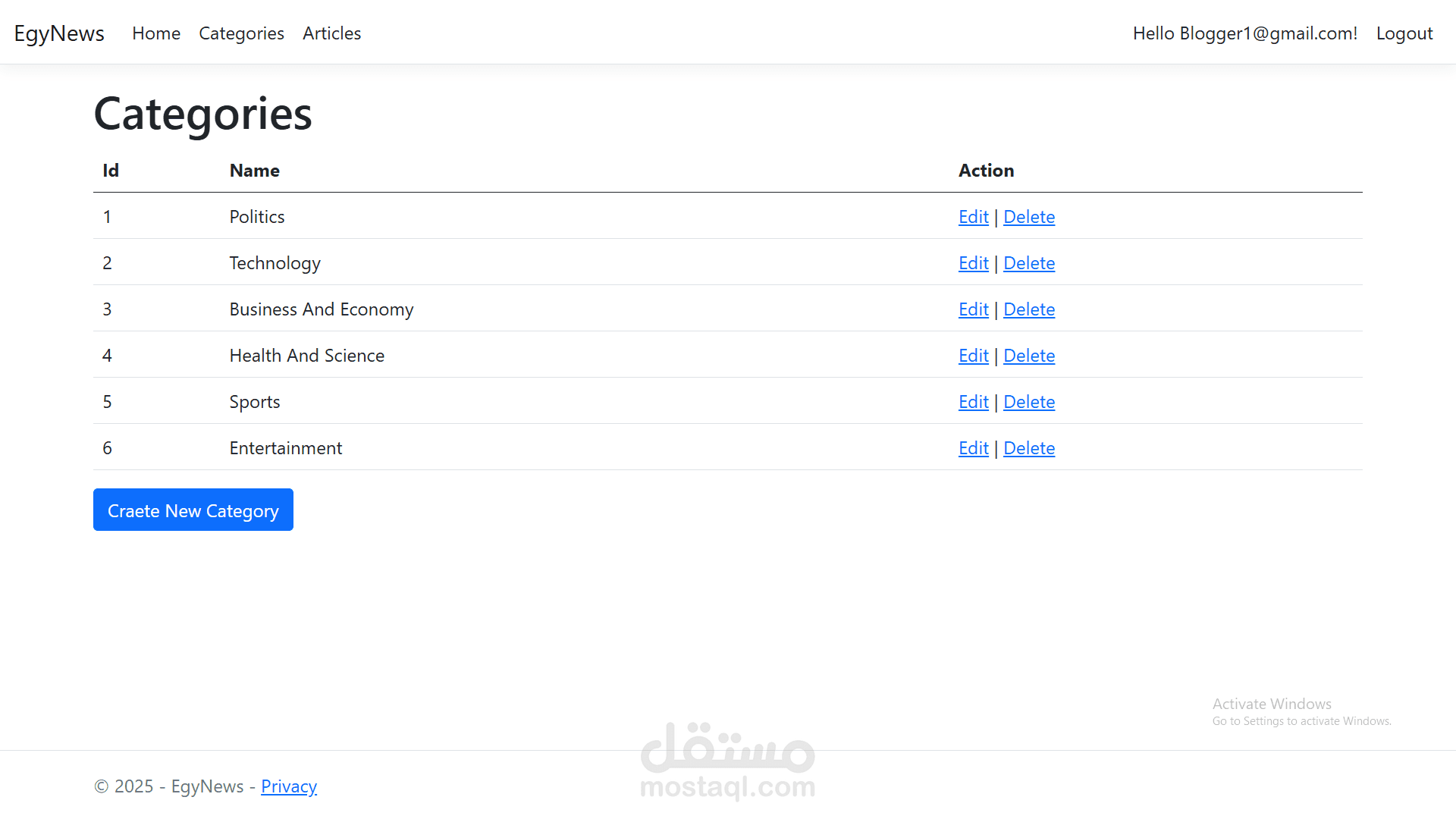Edit the Politics category

point(973,217)
